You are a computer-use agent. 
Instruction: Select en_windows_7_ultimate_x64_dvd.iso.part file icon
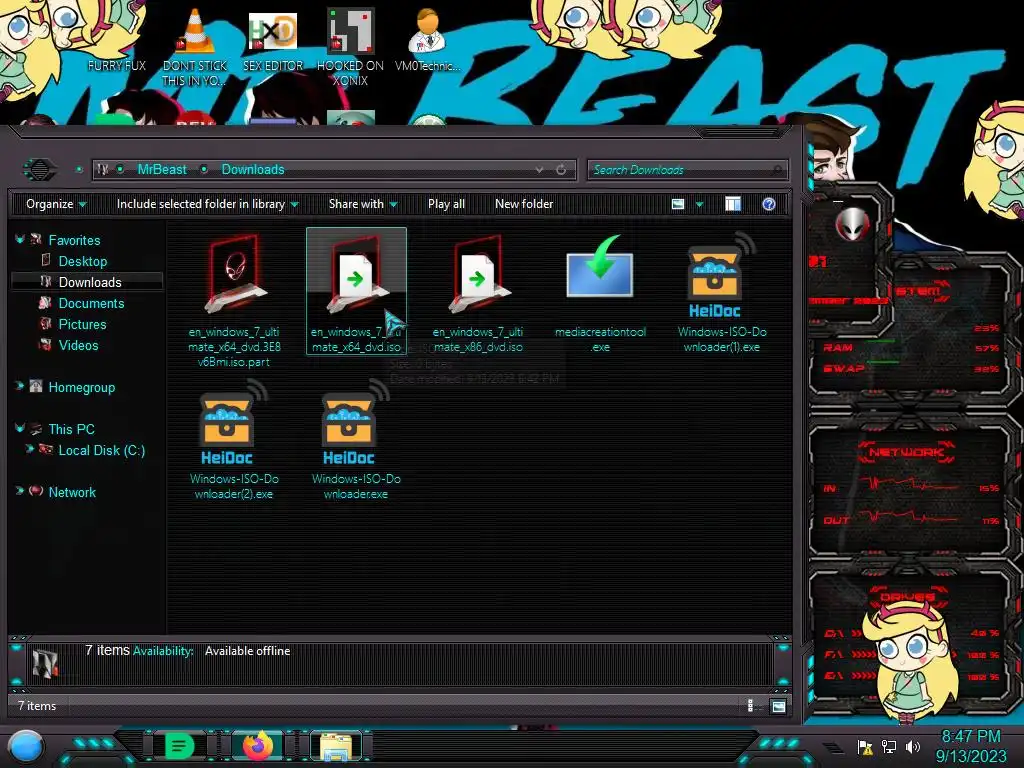click(x=234, y=274)
